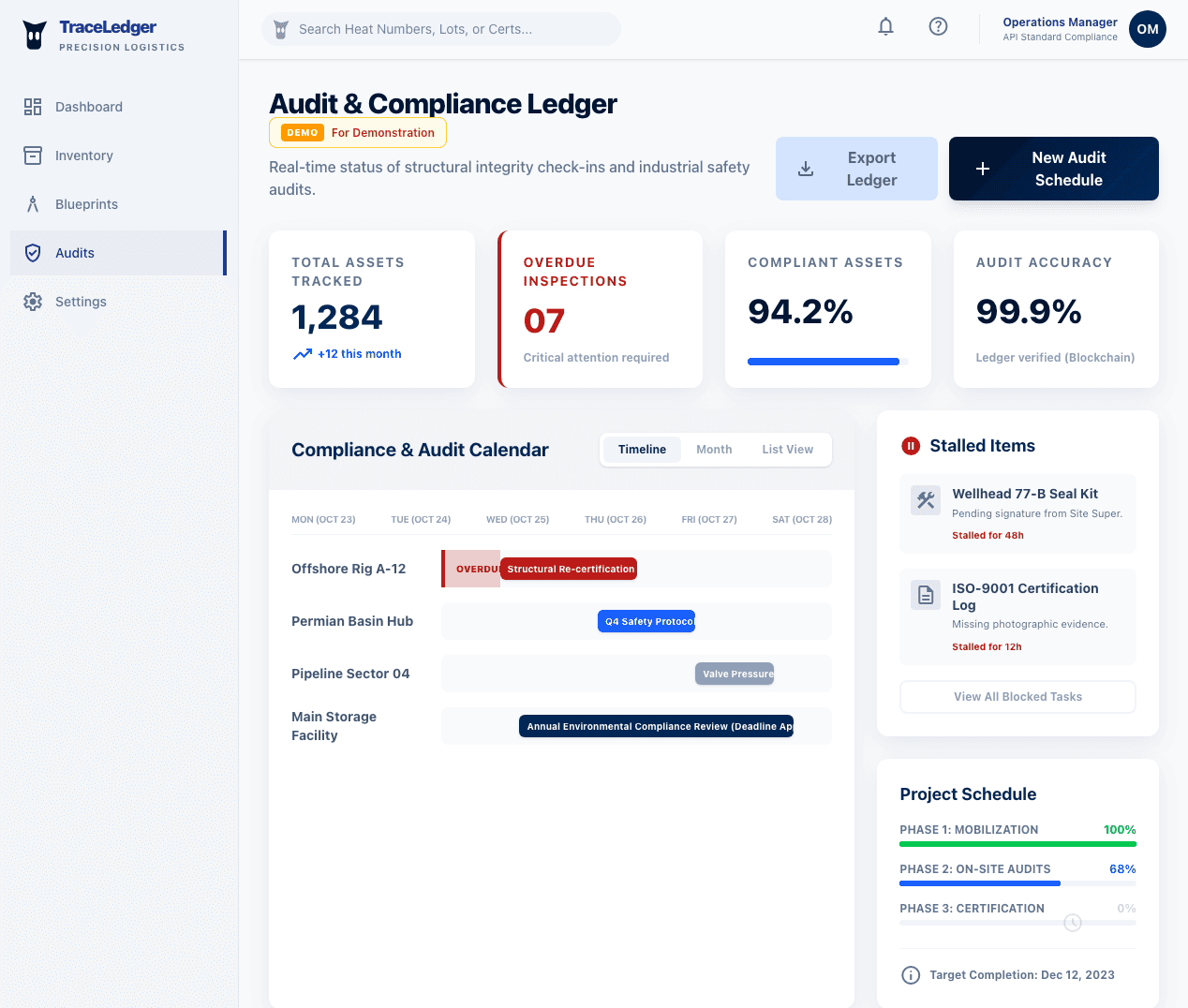This screenshot has width=1188, height=1008.
Task: Click the tools icon for Wellhead 77-B Seal Kit
Action: [x=926, y=500]
